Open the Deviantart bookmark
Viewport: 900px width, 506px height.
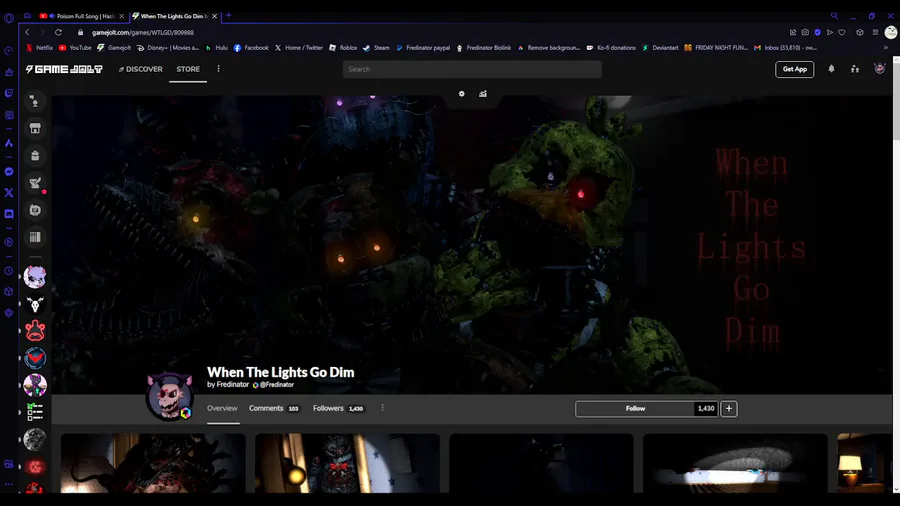tap(660, 48)
